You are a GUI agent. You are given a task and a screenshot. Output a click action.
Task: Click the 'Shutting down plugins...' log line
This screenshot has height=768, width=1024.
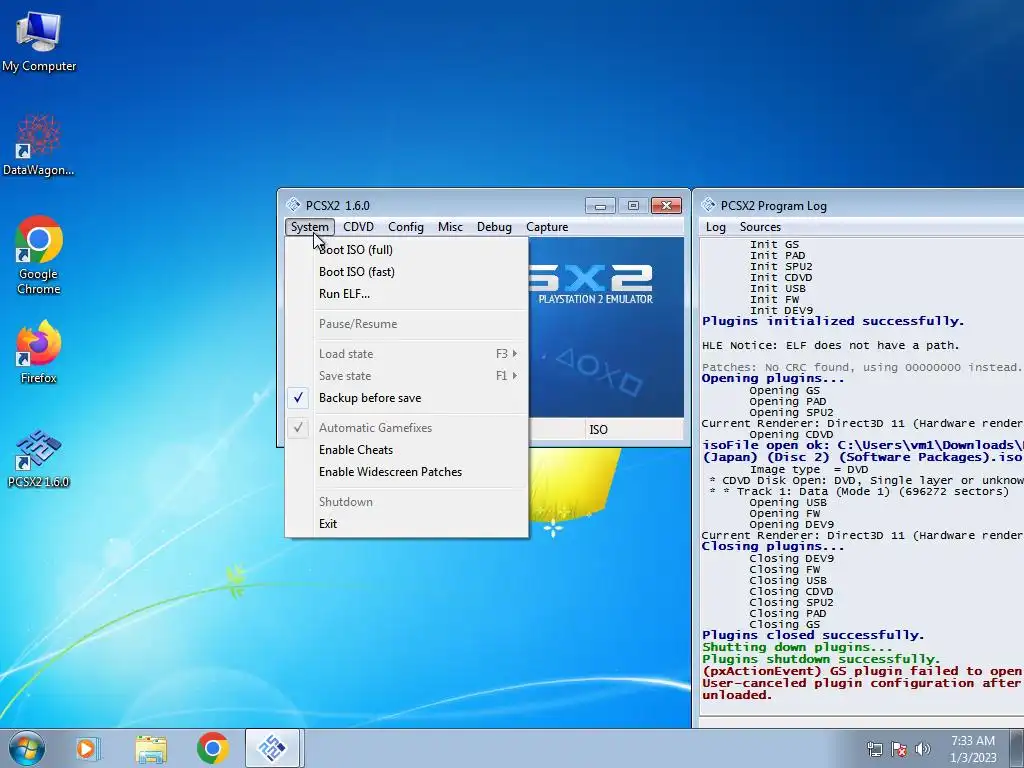click(797, 647)
